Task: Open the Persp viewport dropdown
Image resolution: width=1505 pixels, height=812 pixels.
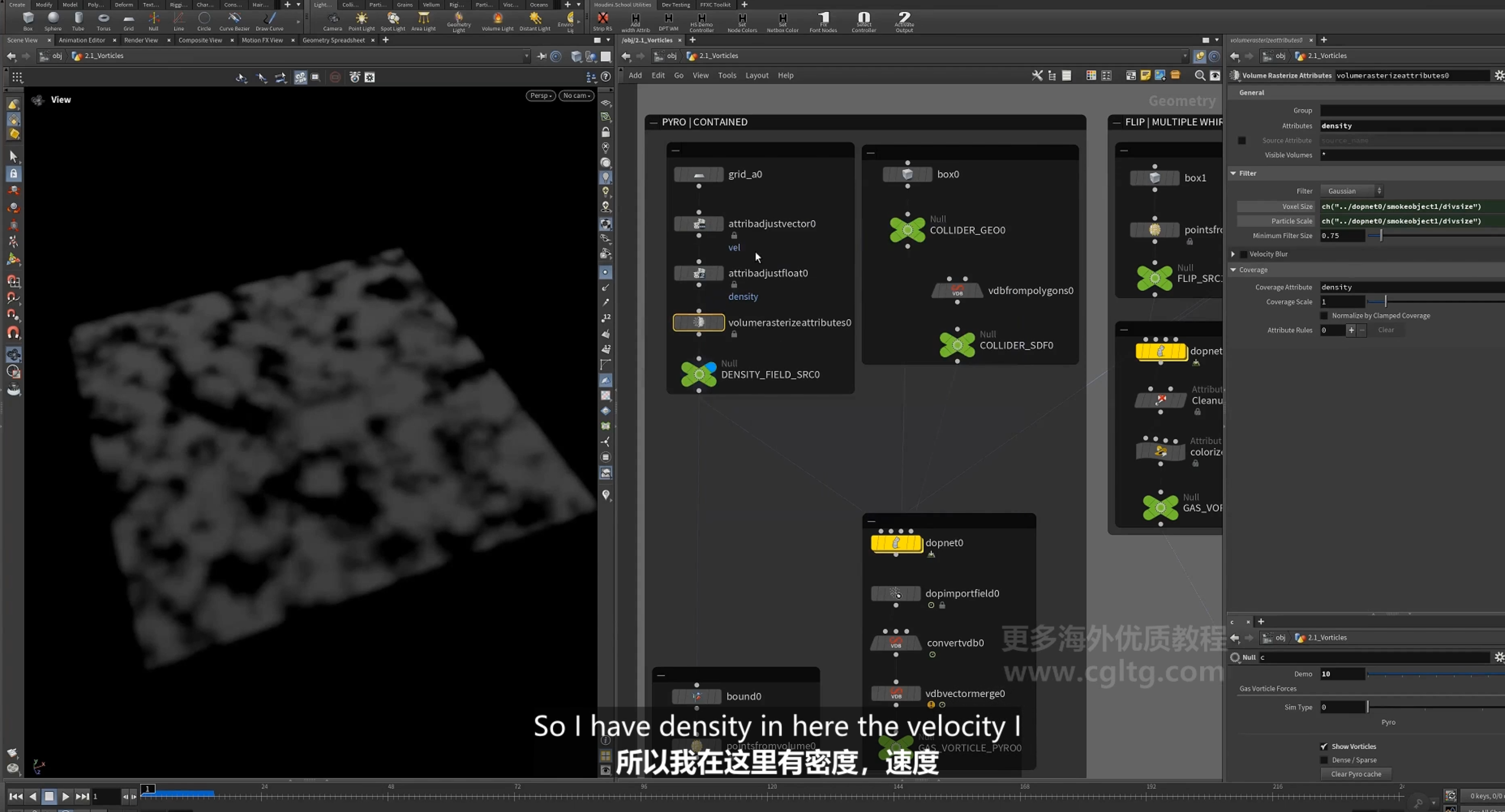Action: (541, 96)
